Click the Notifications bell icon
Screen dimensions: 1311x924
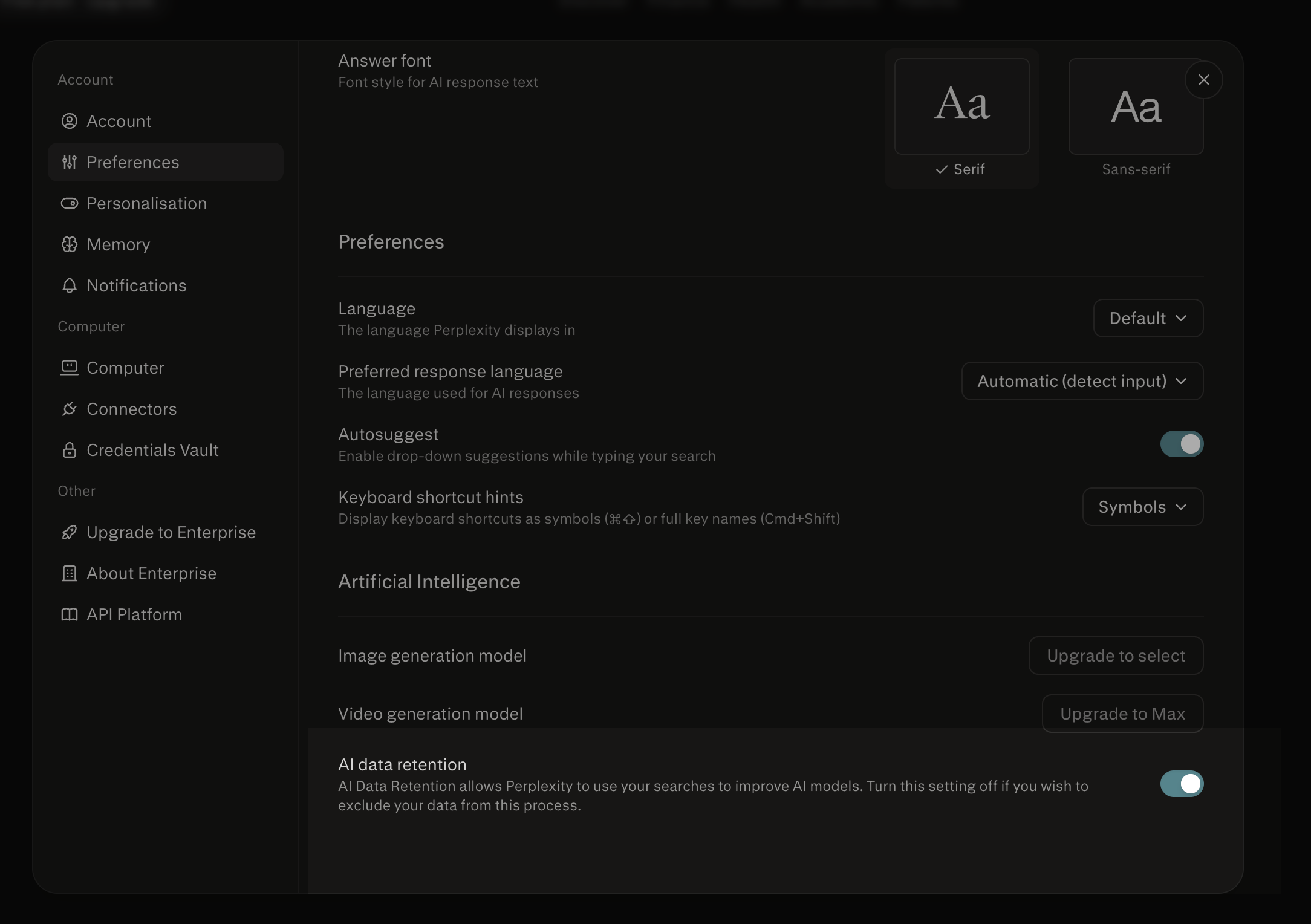pyautogui.click(x=70, y=285)
